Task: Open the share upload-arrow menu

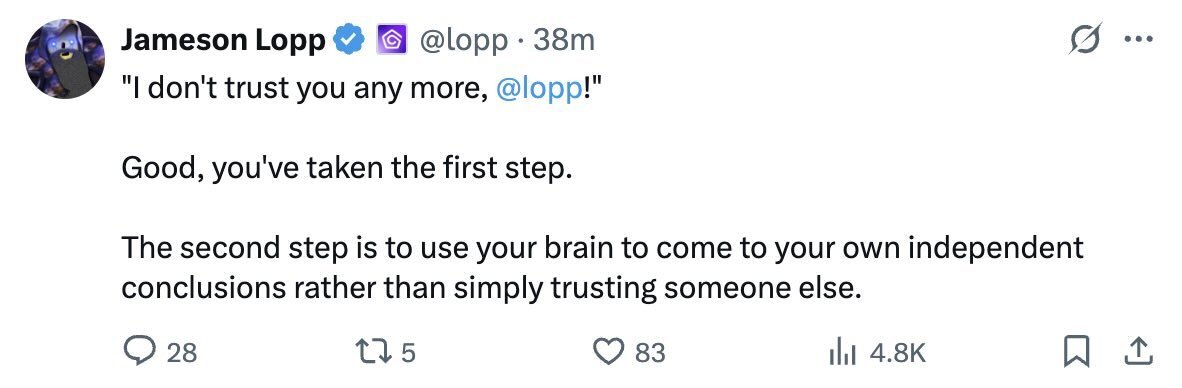Action: point(1138,352)
